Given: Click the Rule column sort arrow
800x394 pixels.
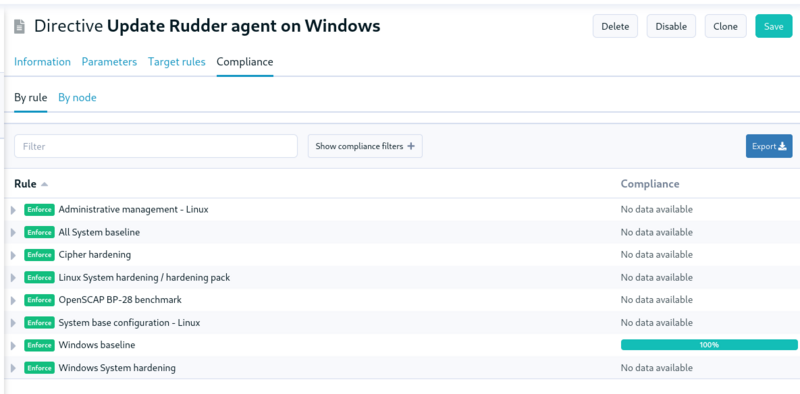Looking at the screenshot, I should 44,184.
